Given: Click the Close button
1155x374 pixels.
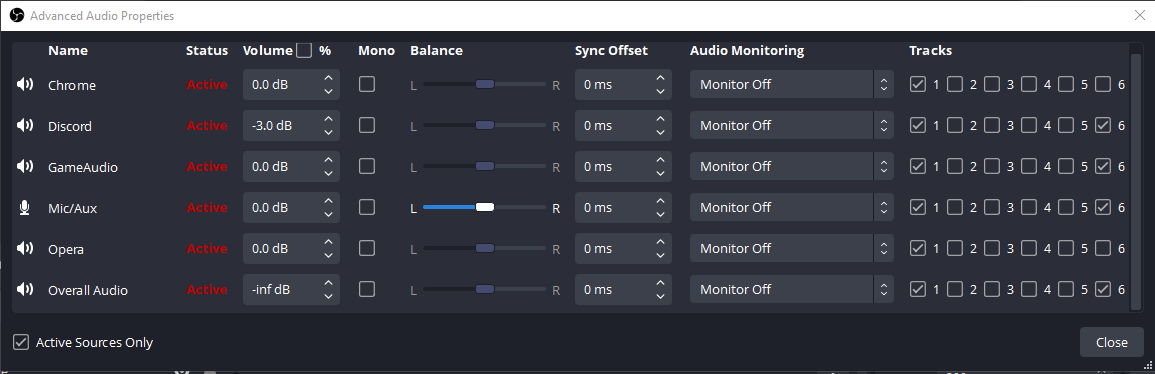Looking at the screenshot, I should (x=1112, y=342).
